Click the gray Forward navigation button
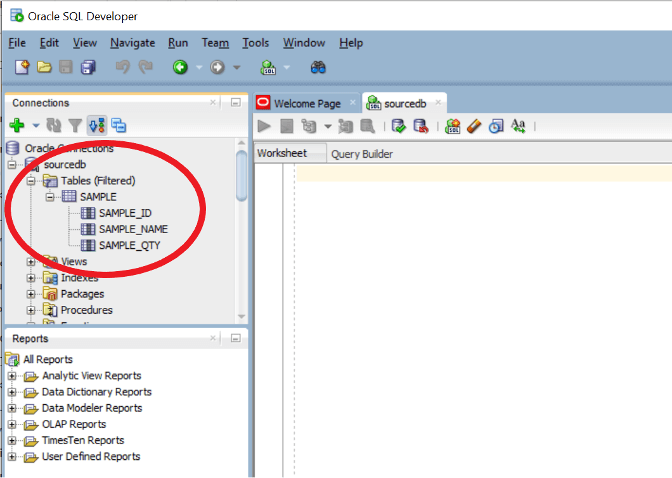 pyautogui.click(x=217, y=67)
